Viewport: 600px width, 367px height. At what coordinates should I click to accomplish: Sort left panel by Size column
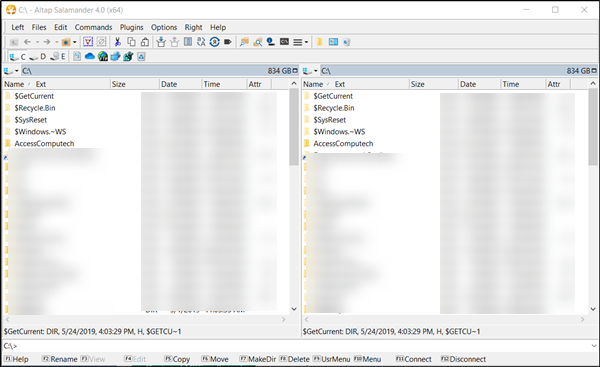coord(135,84)
